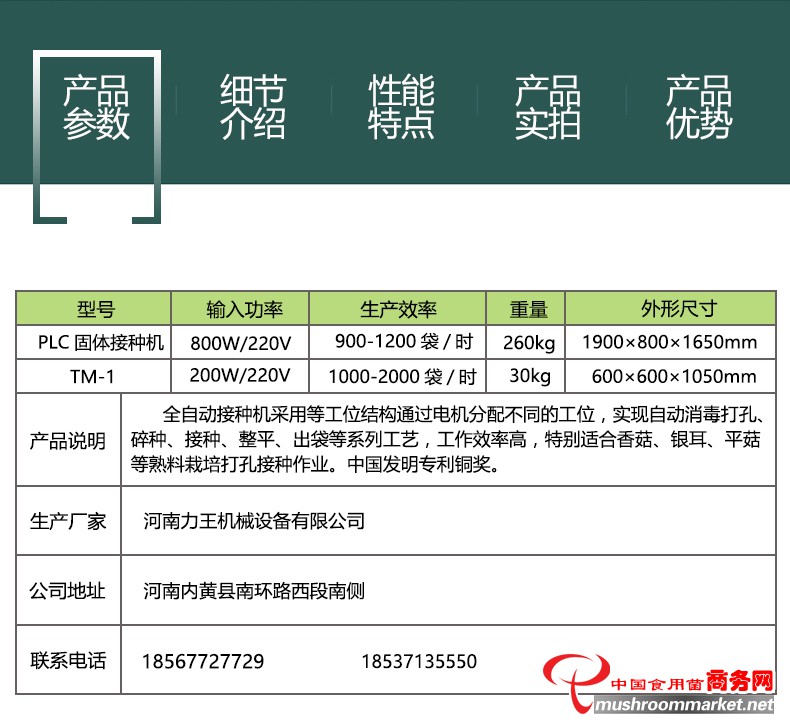Switch to the 细节介绍 tab
This screenshot has width=790, height=727.
coord(253,107)
